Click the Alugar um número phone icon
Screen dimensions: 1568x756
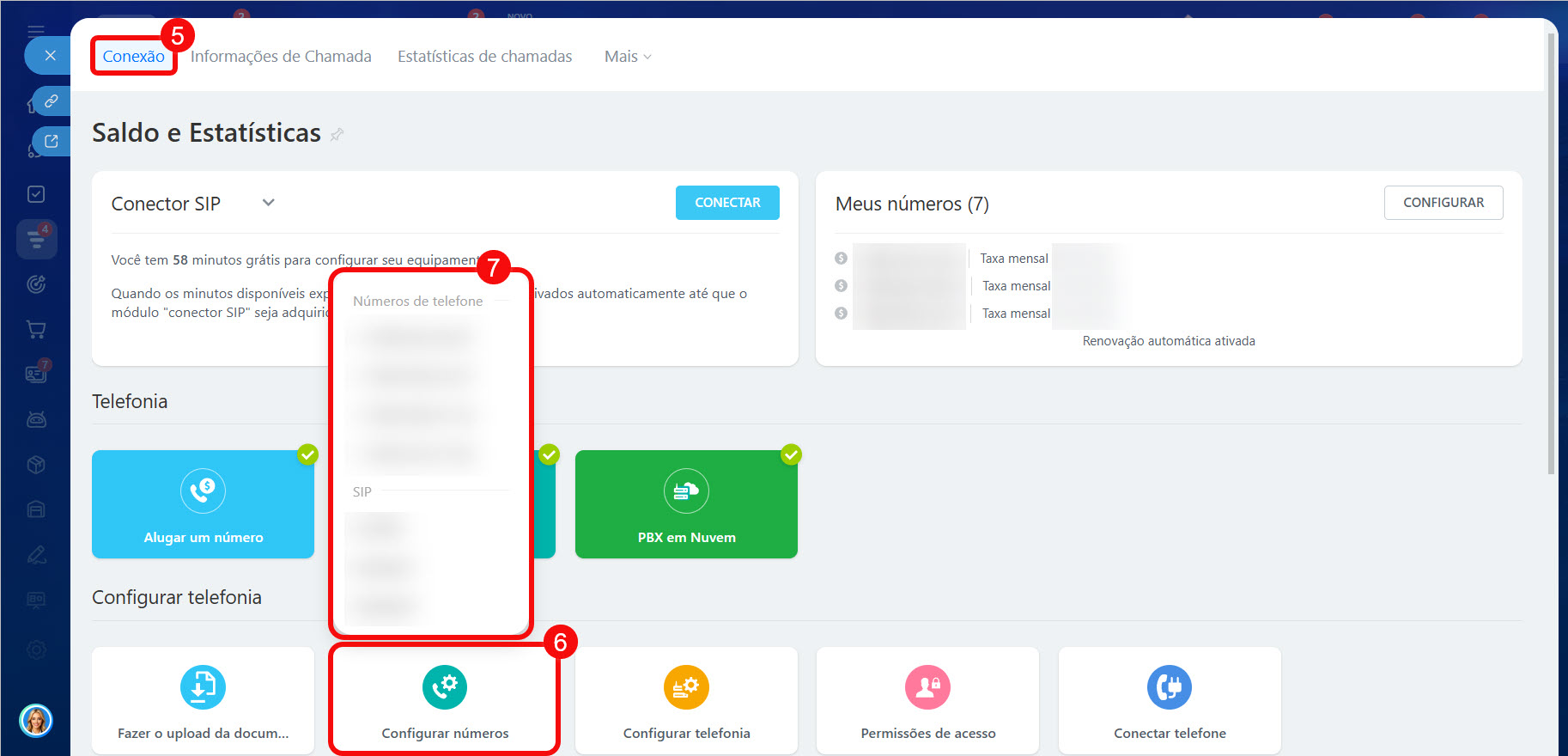tap(203, 491)
